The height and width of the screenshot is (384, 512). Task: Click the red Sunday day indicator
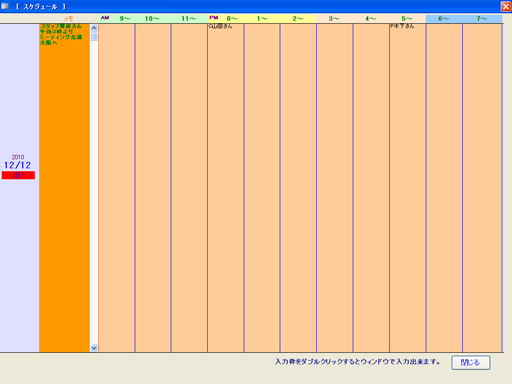(18, 175)
